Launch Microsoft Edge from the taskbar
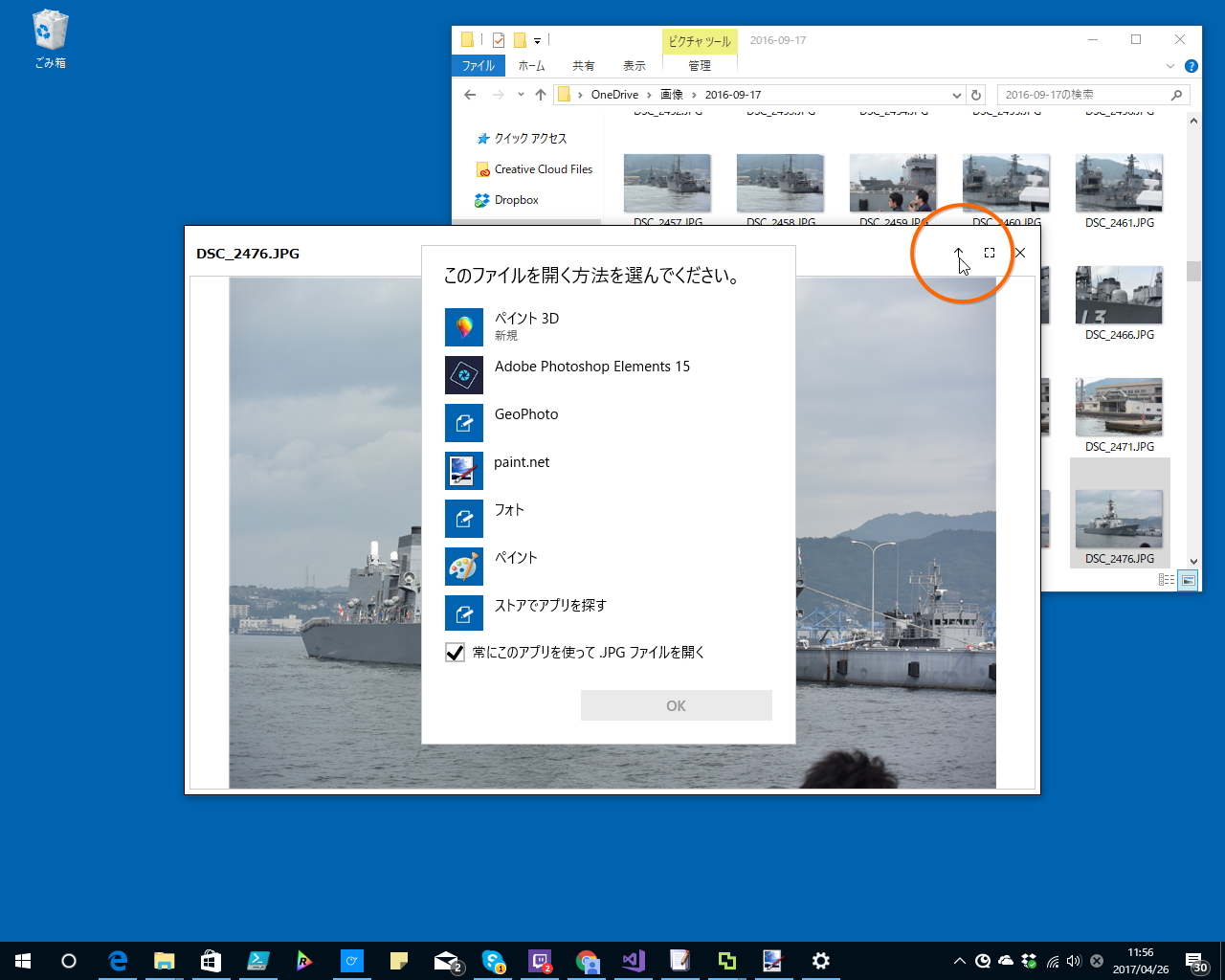Image resolution: width=1225 pixels, height=980 pixels. (118, 961)
